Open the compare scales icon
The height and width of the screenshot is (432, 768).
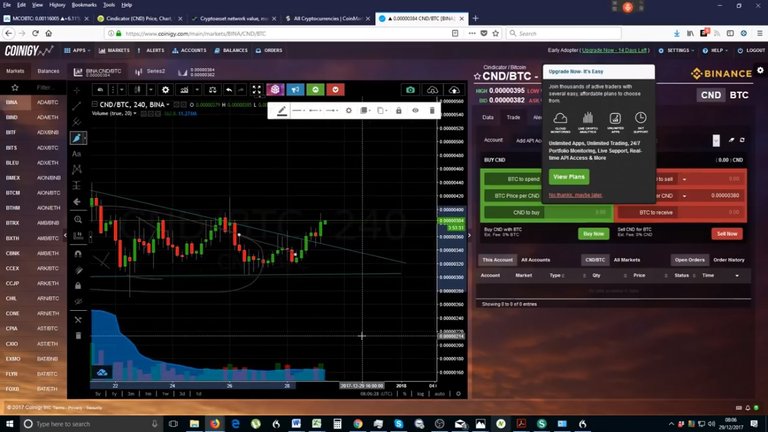(x=213, y=90)
